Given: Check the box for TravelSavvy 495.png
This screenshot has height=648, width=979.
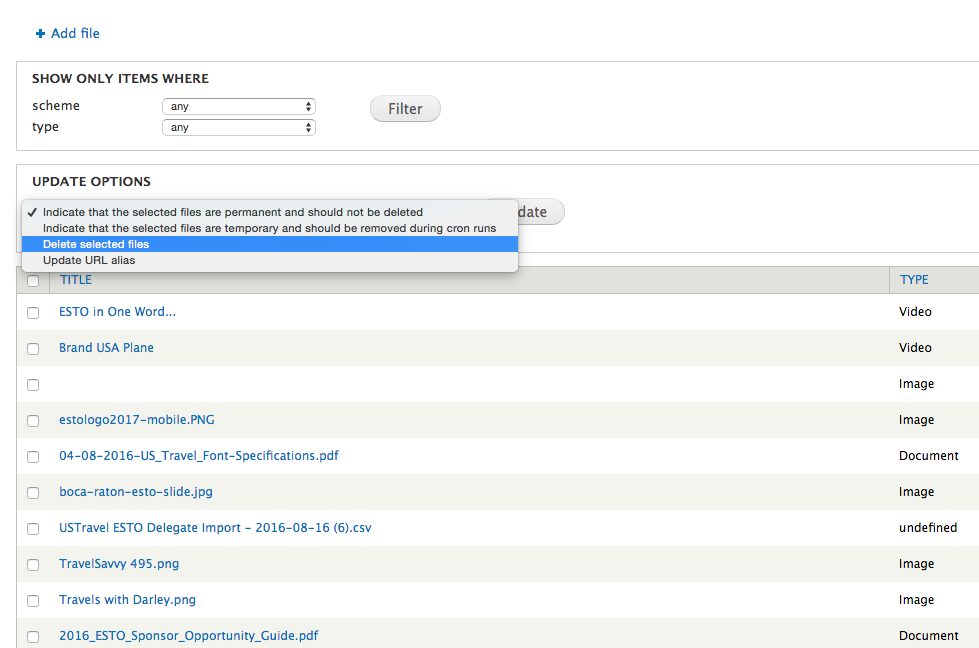Looking at the screenshot, I should click(x=33, y=565).
